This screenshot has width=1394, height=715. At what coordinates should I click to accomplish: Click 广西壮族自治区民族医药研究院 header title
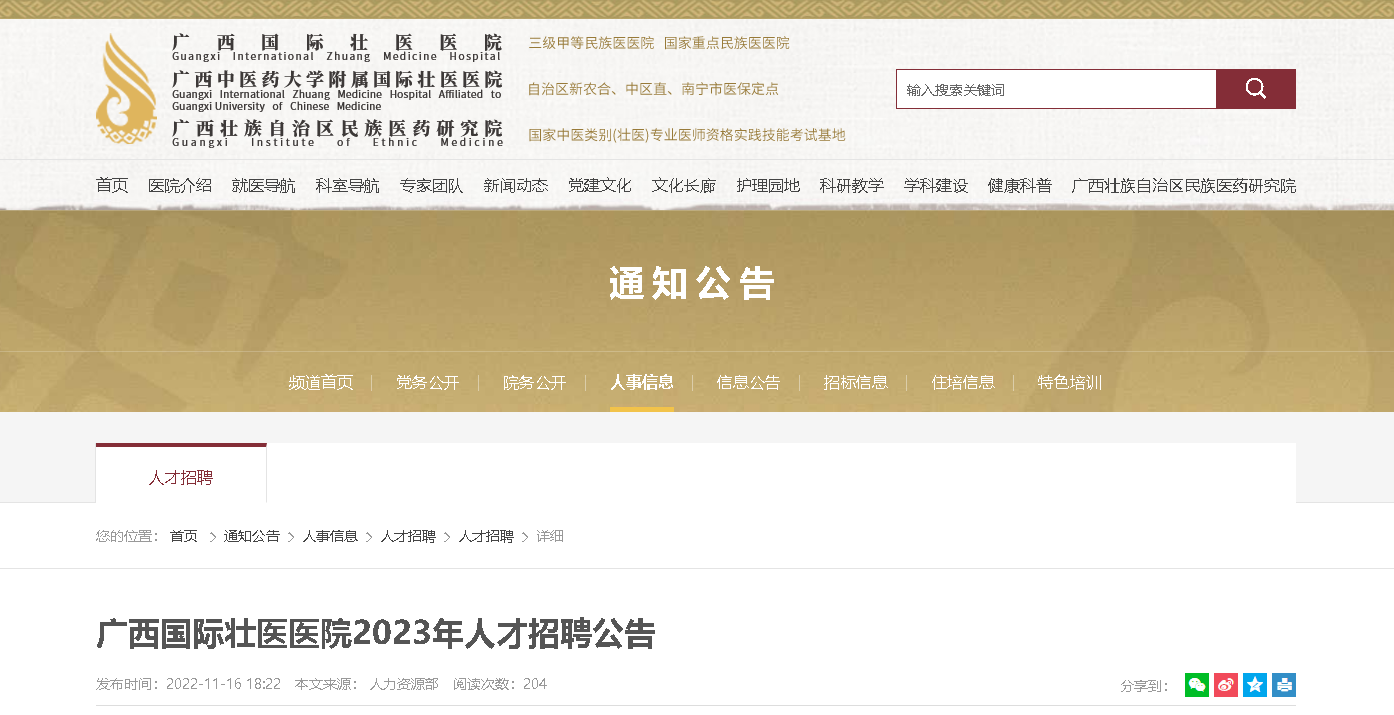coord(337,128)
